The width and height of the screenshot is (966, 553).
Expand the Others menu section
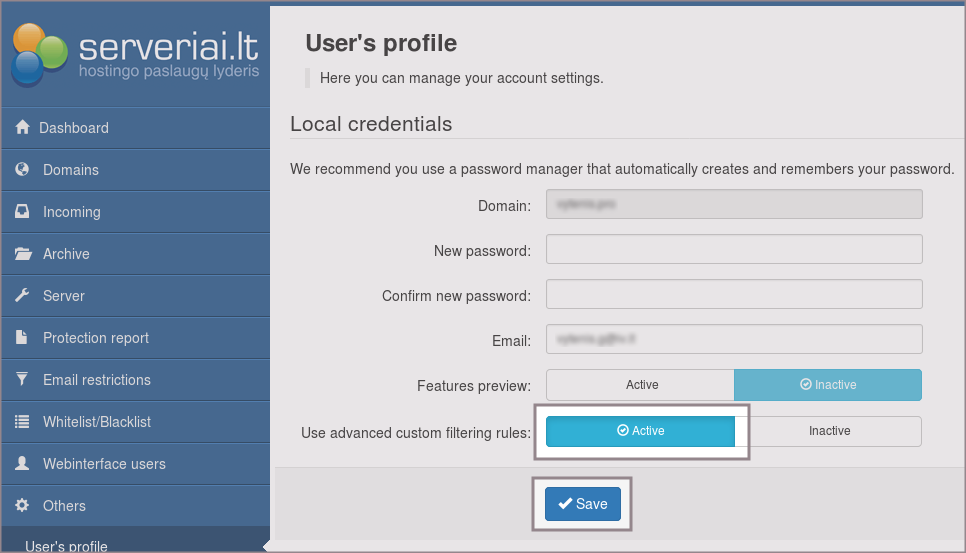[x=64, y=506]
